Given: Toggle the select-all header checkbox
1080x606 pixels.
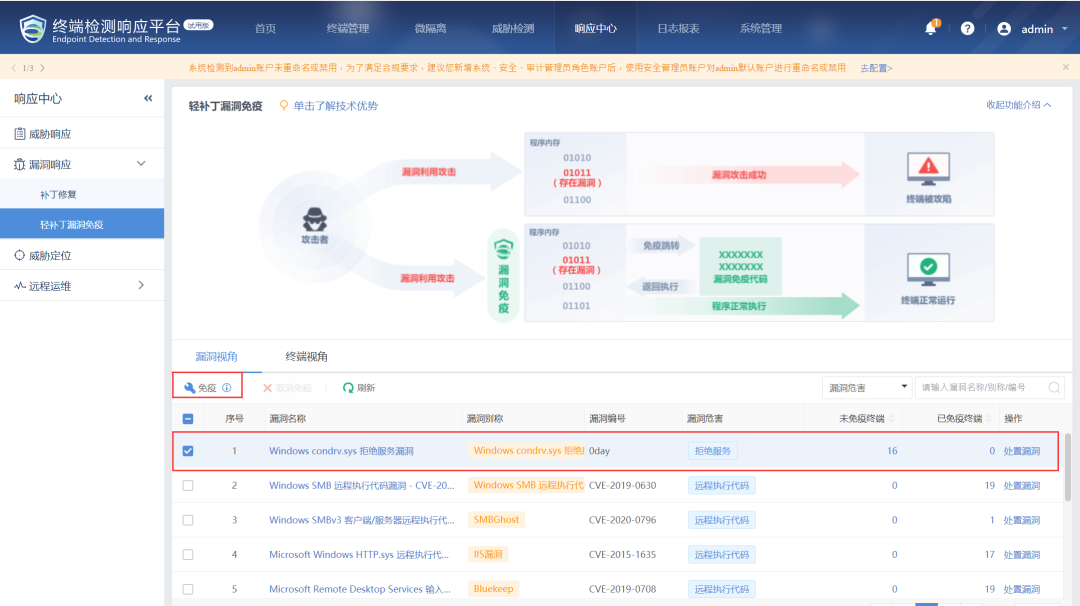Looking at the screenshot, I should point(188,419).
